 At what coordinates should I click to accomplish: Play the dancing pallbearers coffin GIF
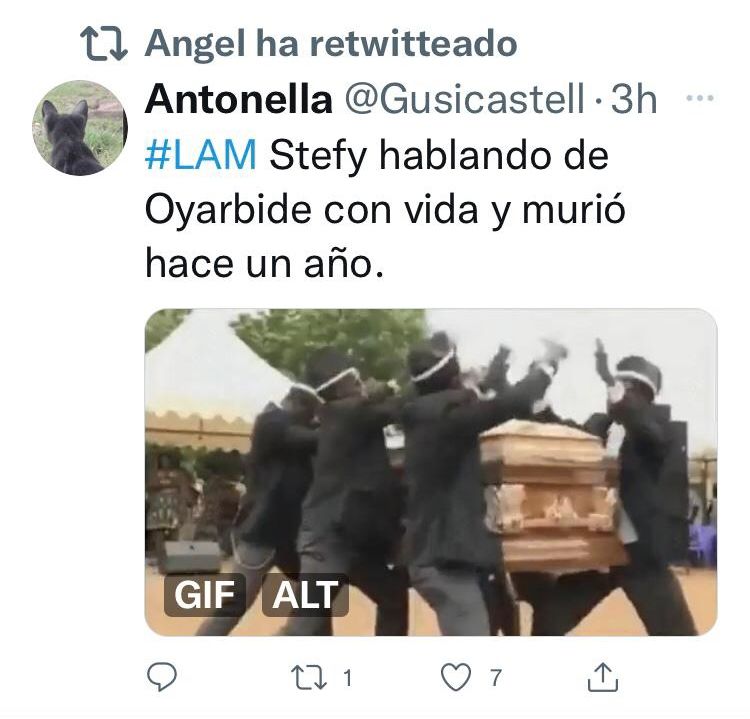click(431, 472)
